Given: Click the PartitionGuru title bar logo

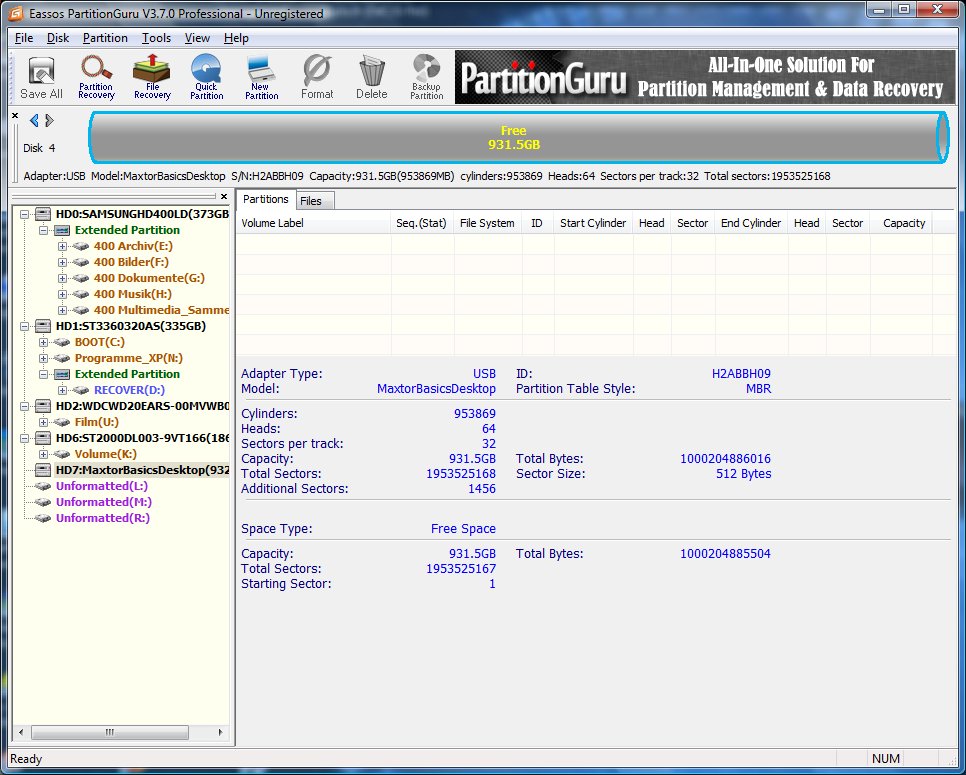Looking at the screenshot, I should pyautogui.click(x=15, y=13).
